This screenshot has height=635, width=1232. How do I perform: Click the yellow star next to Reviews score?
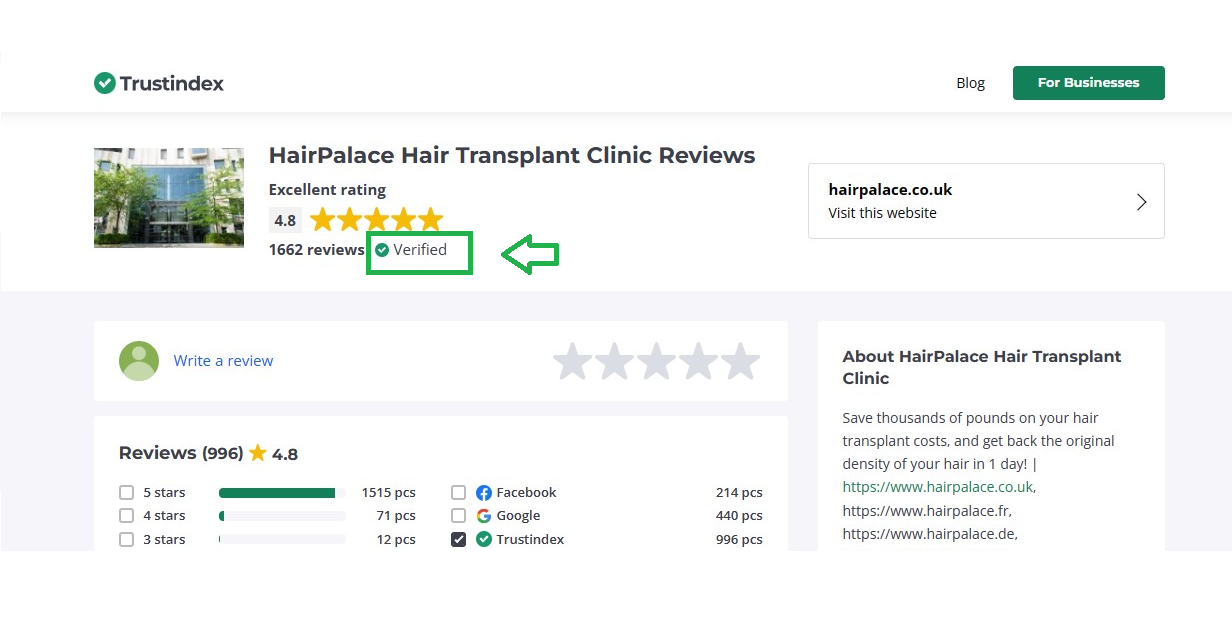click(258, 453)
